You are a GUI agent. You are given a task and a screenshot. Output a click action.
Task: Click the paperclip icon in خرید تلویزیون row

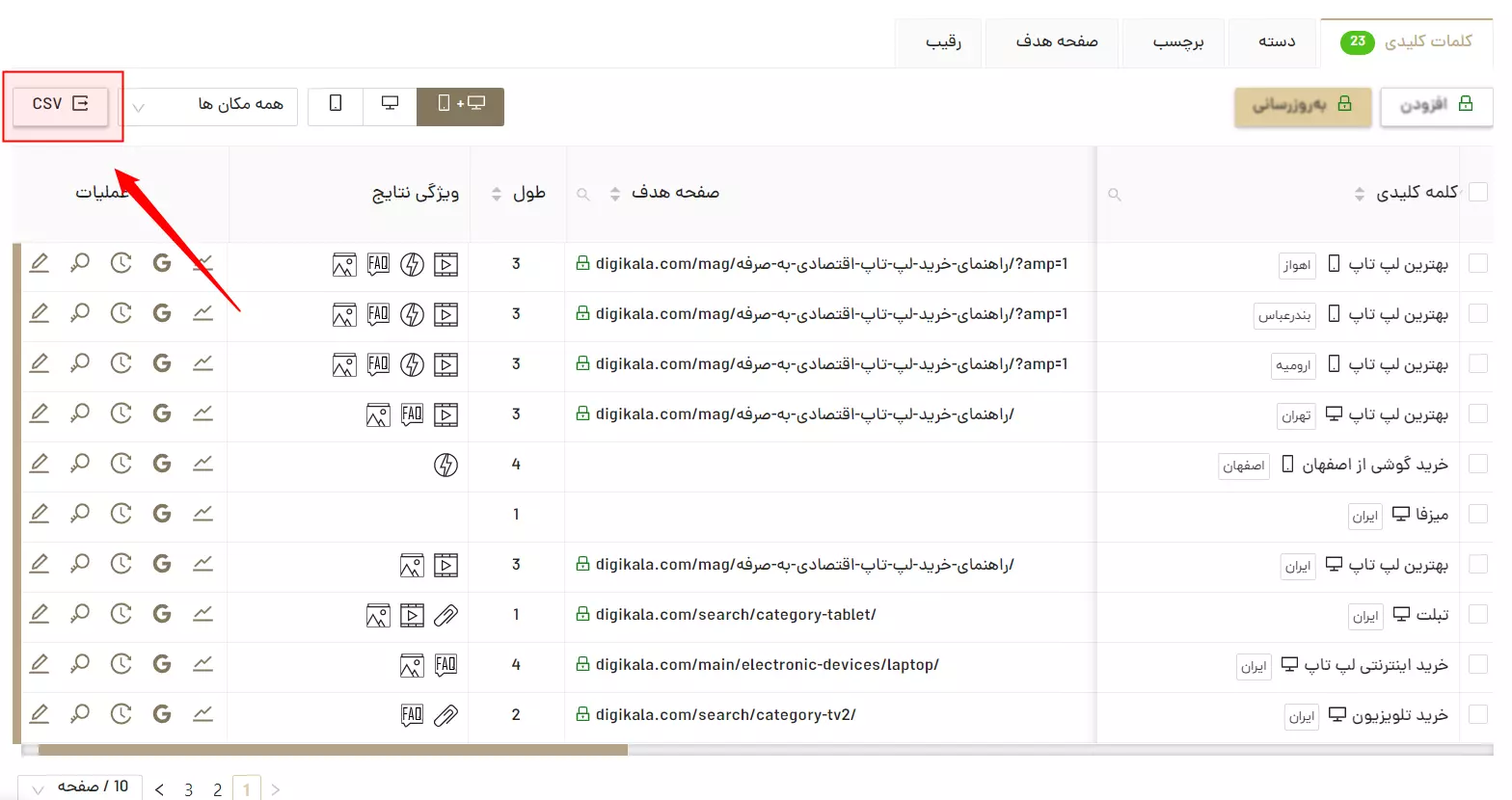[x=445, y=715]
